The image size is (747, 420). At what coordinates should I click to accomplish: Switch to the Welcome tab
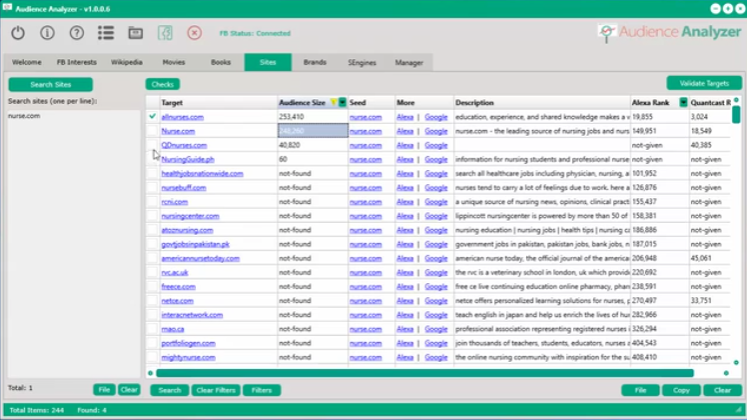27,62
